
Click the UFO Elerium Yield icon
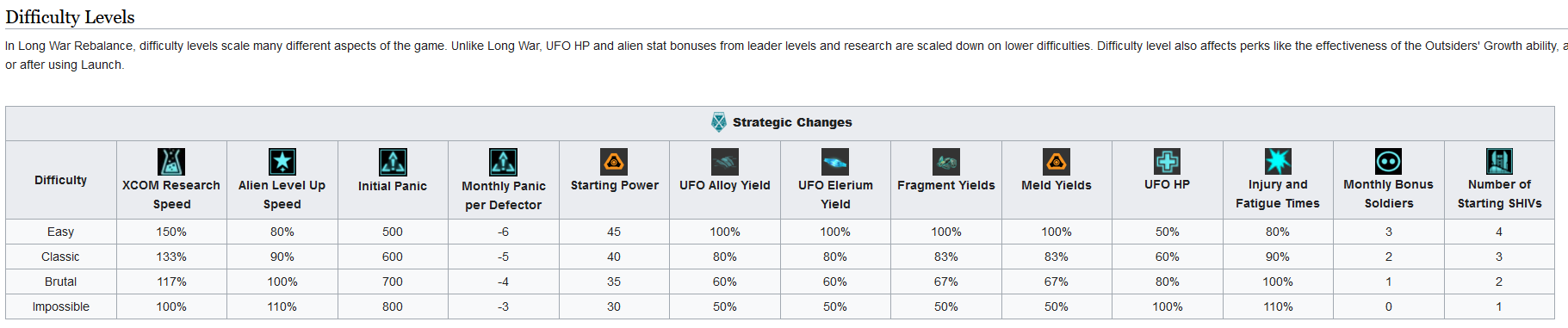(835, 162)
